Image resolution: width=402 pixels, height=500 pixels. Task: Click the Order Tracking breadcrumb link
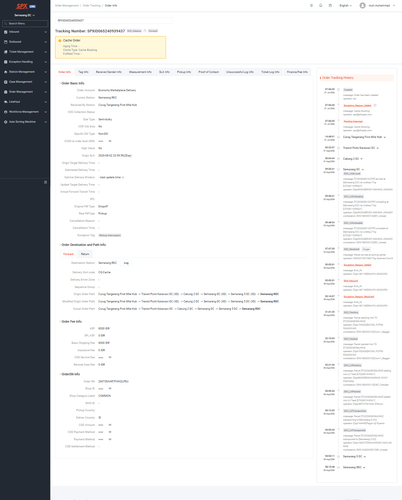[x=92, y=6]
